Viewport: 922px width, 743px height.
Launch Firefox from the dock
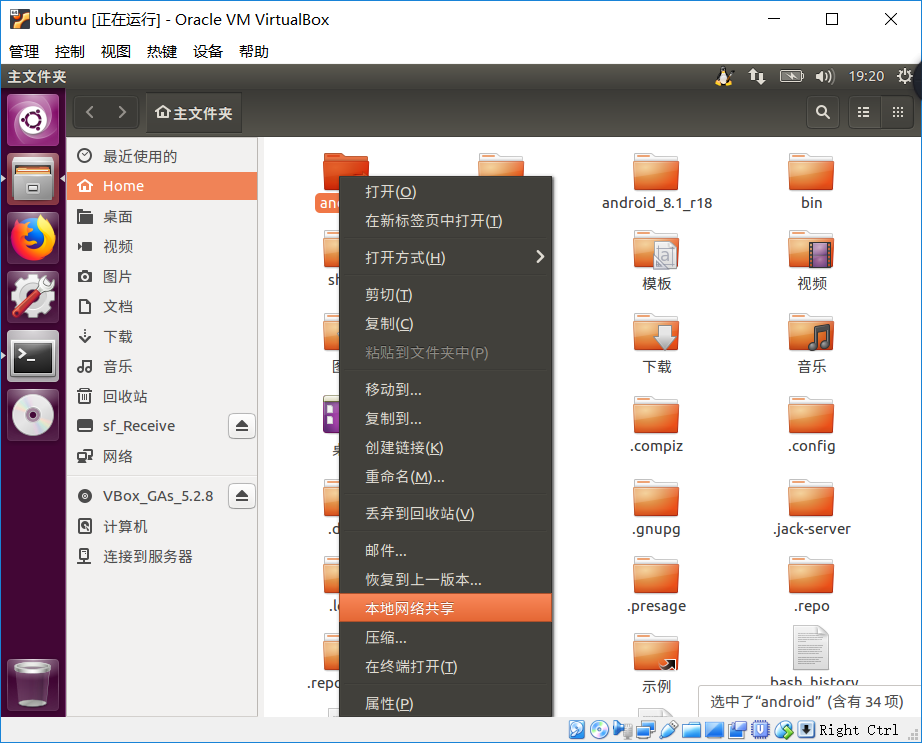pyautogui.click(x=33, y=238)
